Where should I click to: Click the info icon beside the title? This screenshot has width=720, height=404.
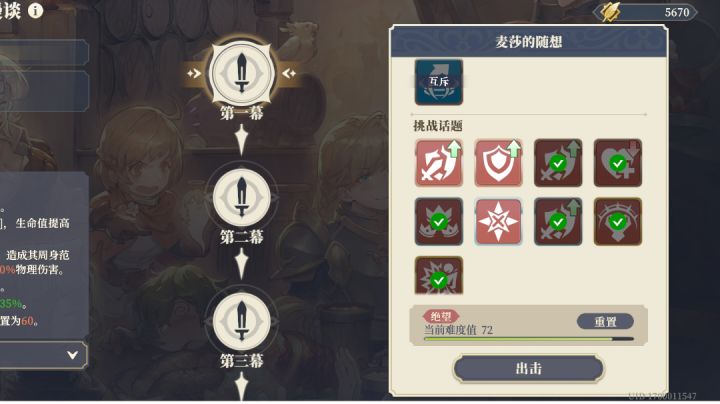[35, 11]
